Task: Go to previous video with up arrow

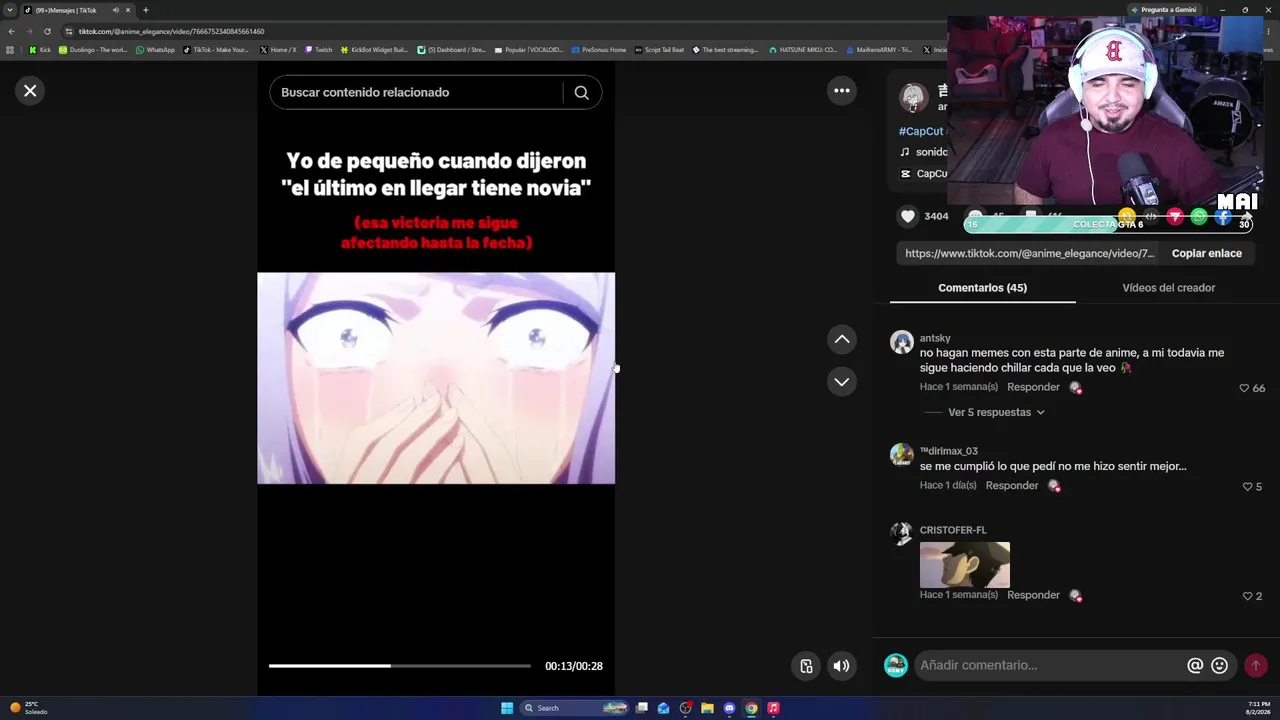Action: tap(842, 340)
